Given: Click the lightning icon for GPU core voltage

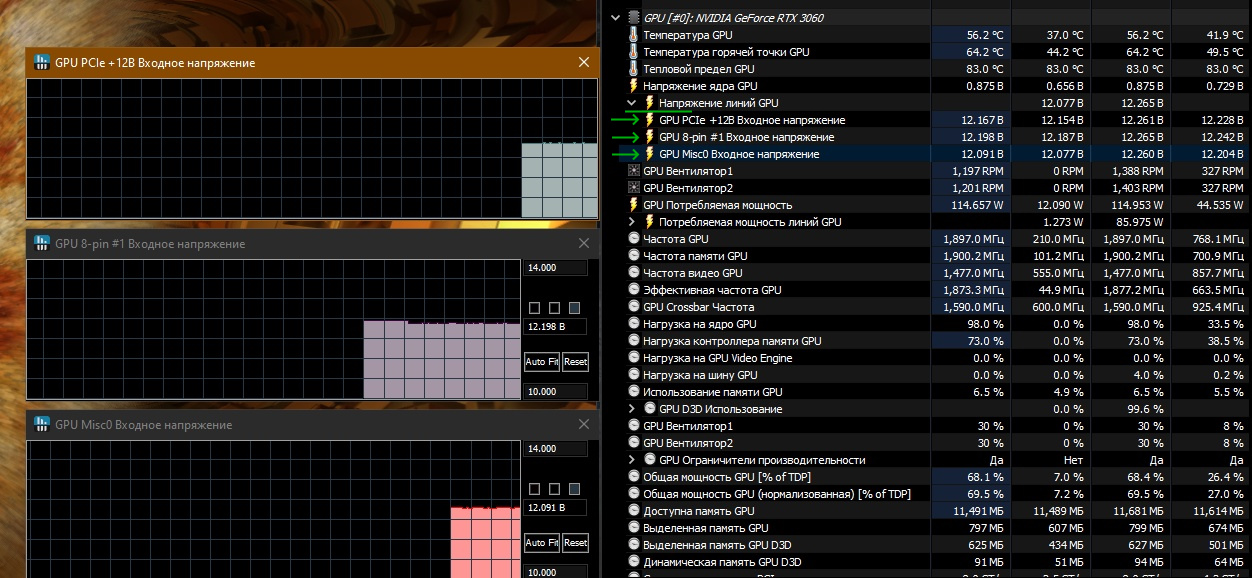Looking at the screenshot, I should (633, 86).
